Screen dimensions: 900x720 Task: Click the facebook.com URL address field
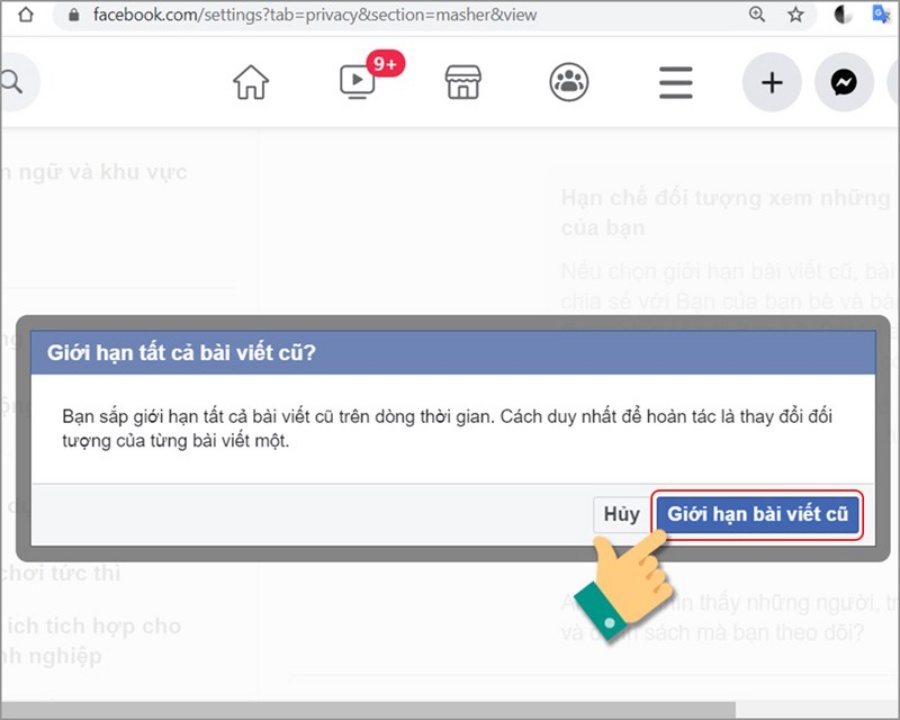314,15
